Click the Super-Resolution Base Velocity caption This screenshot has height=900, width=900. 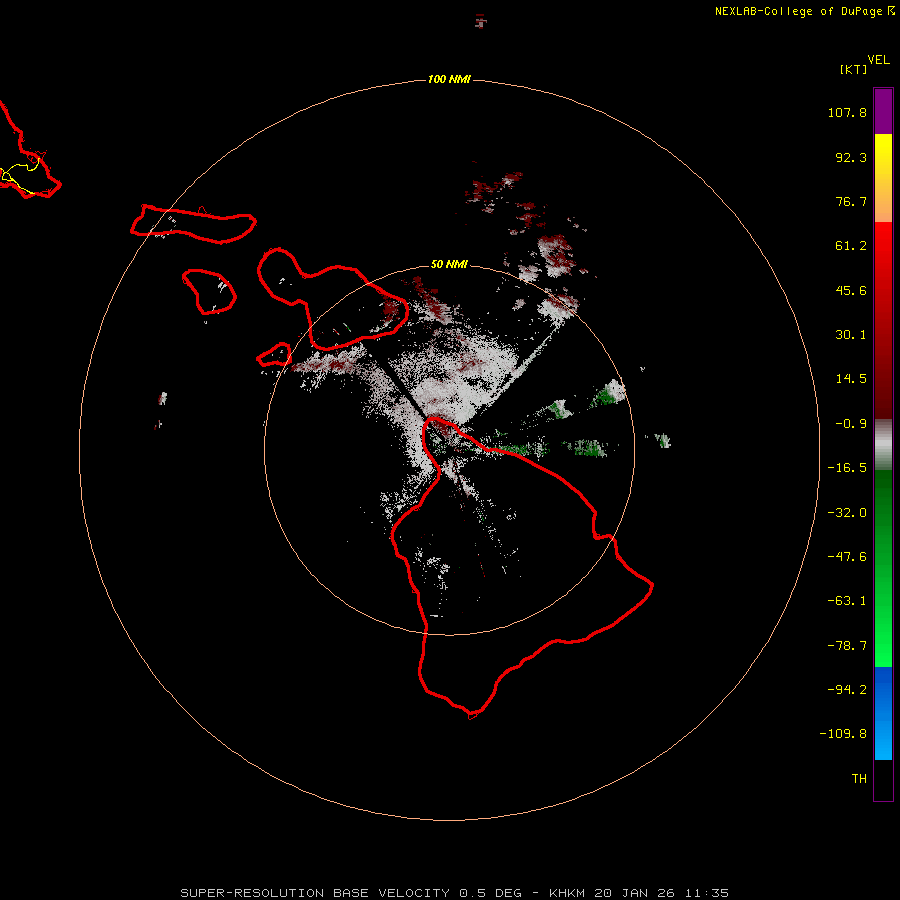[x=455, y=893]
